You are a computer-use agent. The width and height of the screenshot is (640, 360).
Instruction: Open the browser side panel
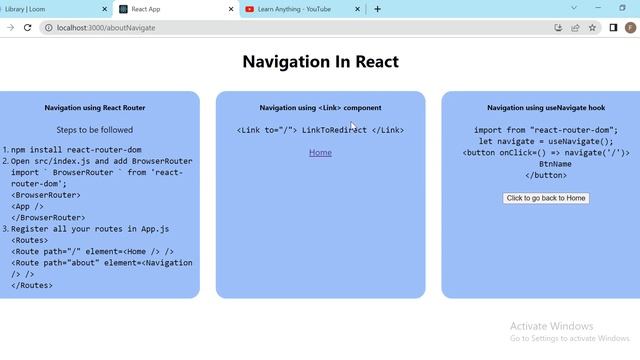pyautogui.click(x=613, y=28)
